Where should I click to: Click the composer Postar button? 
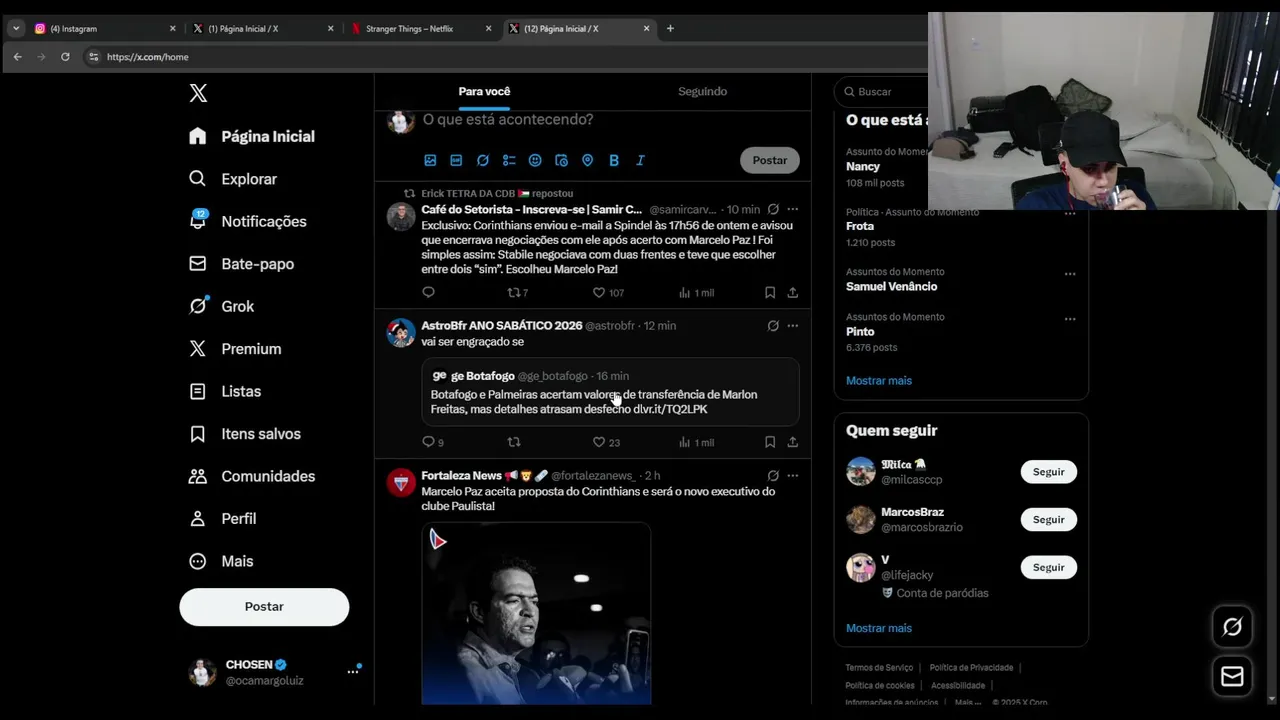coord(770,160)
